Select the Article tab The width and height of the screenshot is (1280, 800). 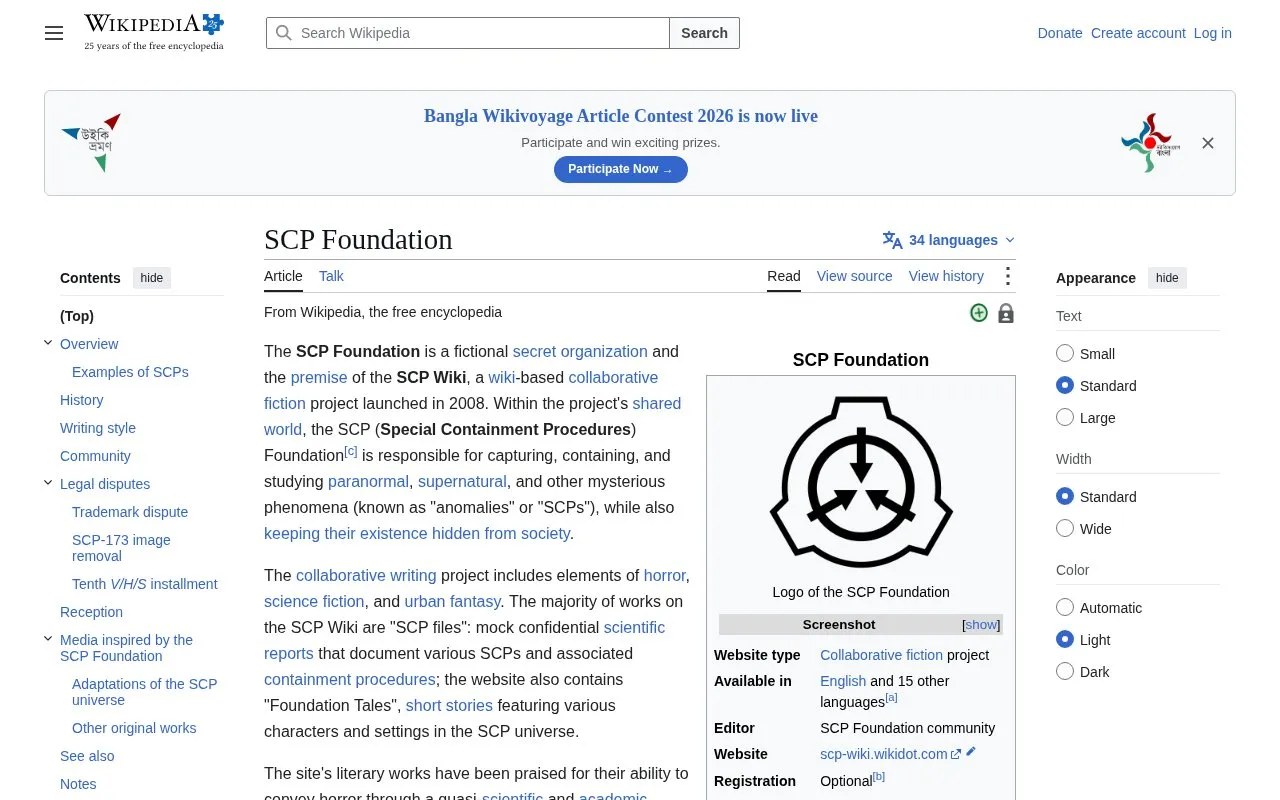pos(283,276)
